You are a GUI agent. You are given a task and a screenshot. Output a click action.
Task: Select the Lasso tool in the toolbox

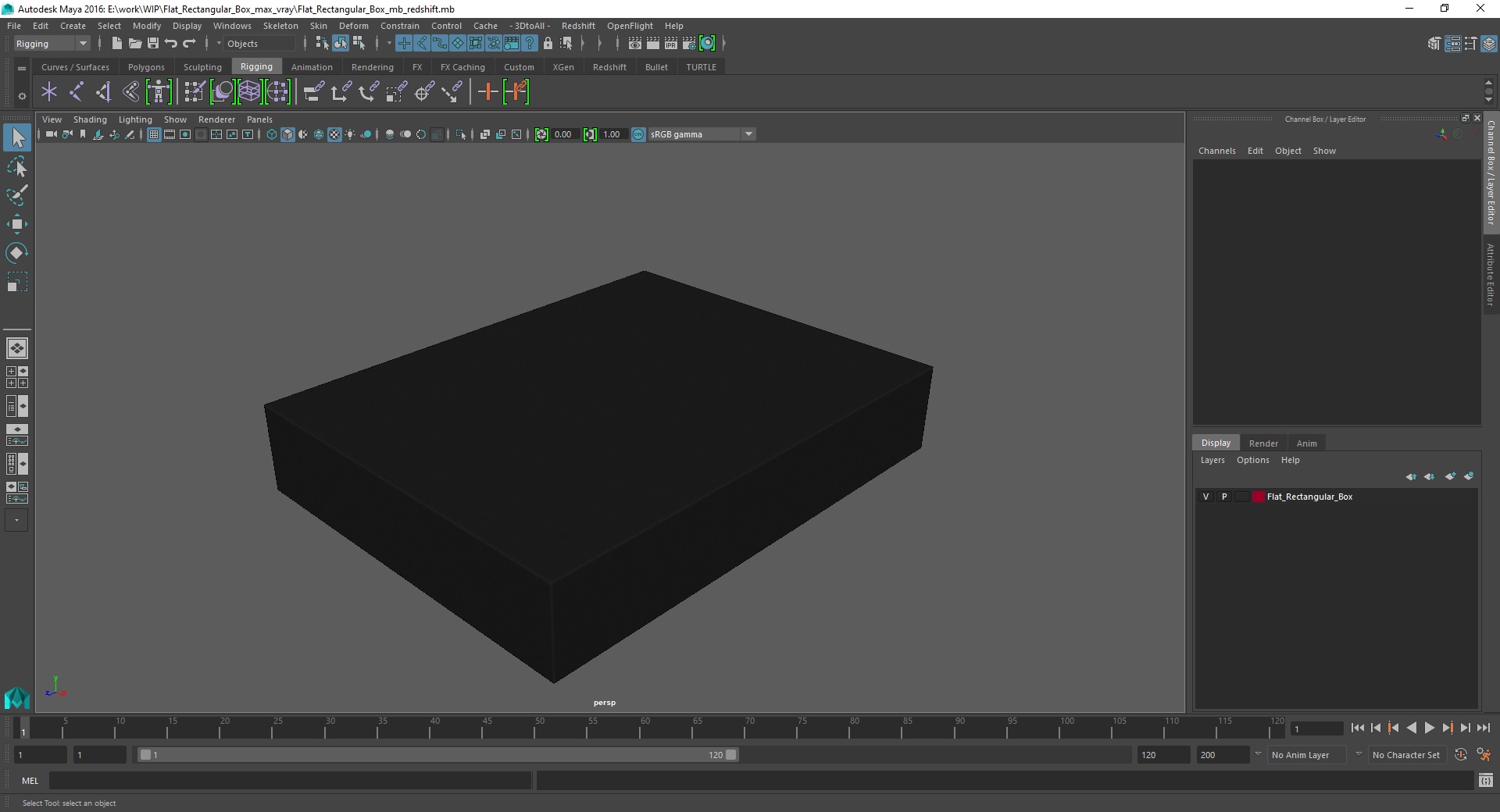(x=17, y=167)
